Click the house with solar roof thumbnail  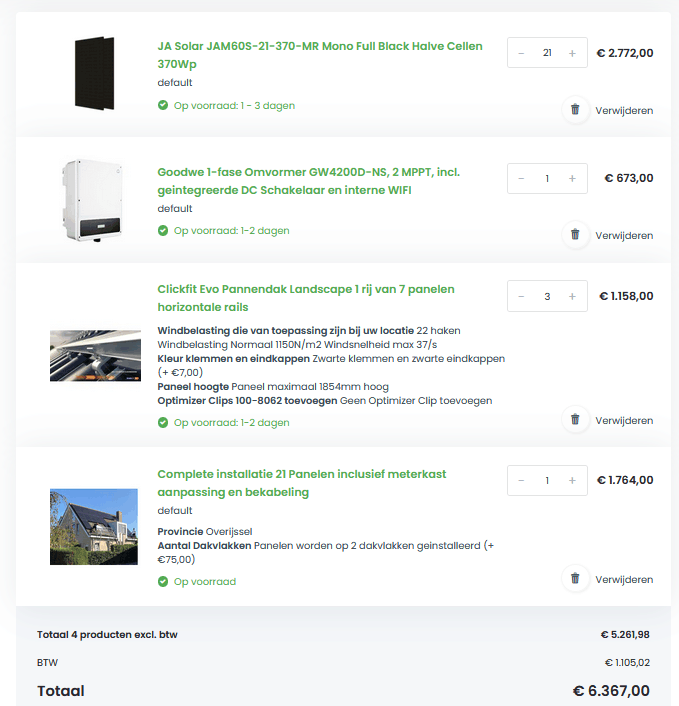[x=94, y=527]
